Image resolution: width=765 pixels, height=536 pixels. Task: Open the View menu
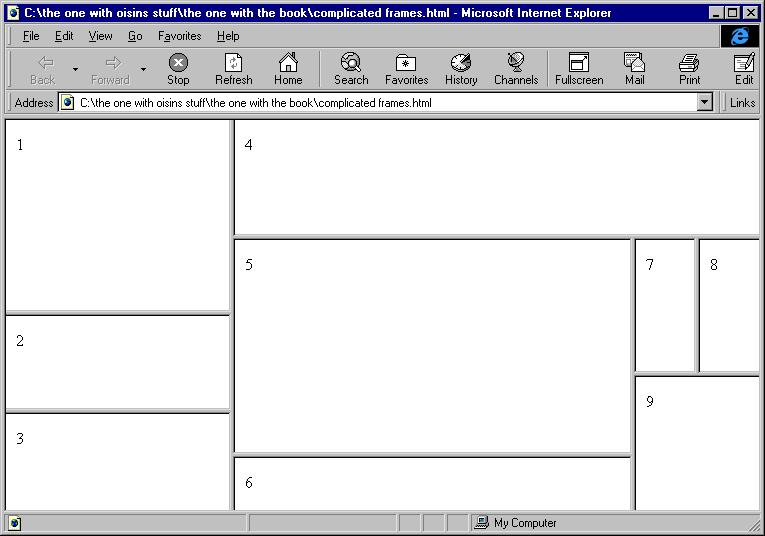click(x=100, y=36)
